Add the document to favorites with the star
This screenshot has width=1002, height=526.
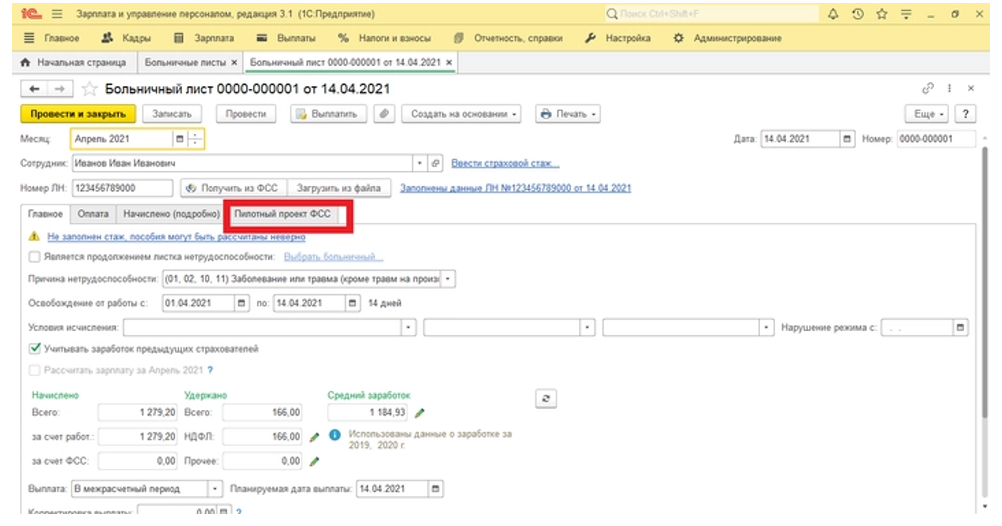point(89,89)
